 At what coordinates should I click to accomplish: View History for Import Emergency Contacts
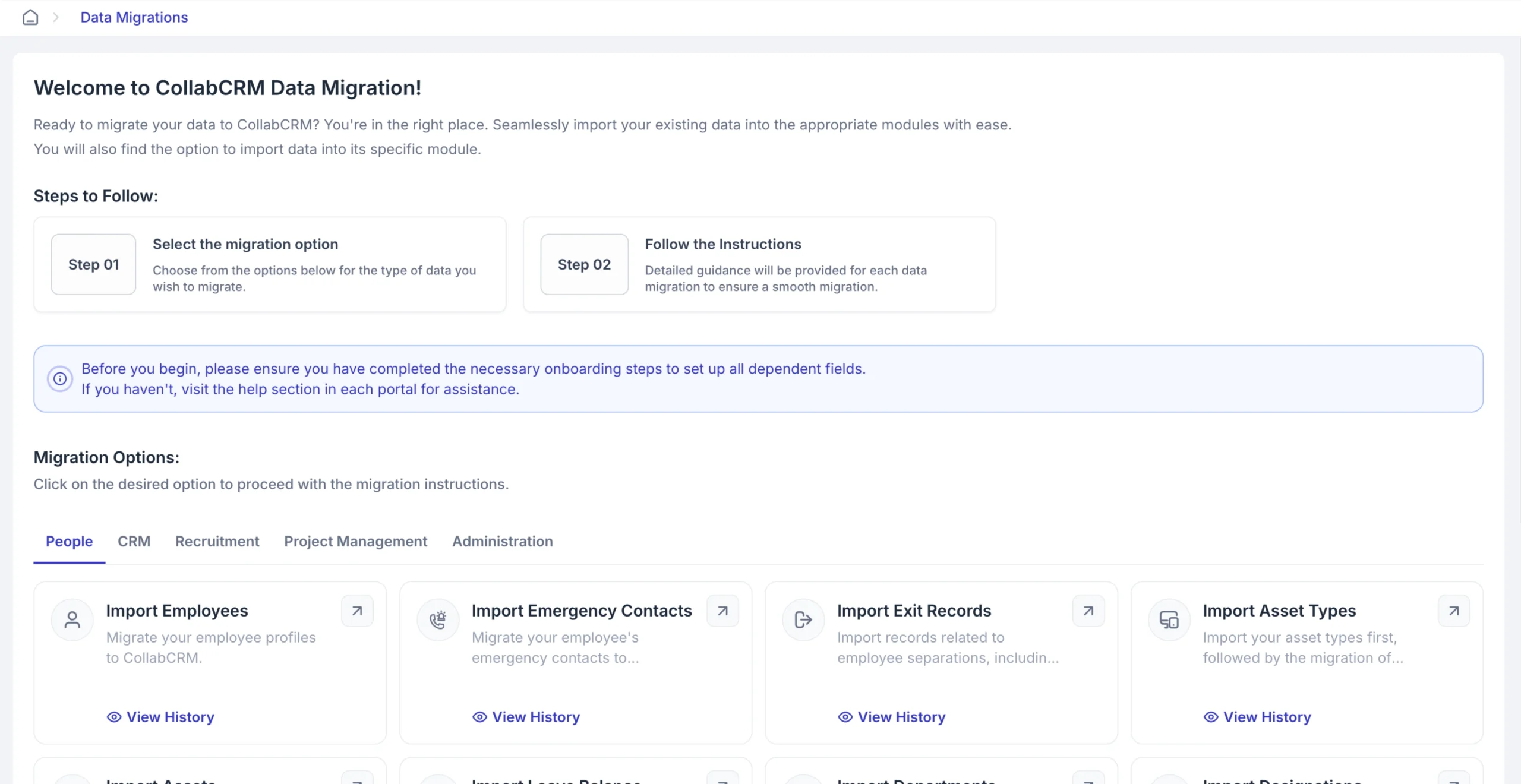pyautogui.click(x=526, y=717)
